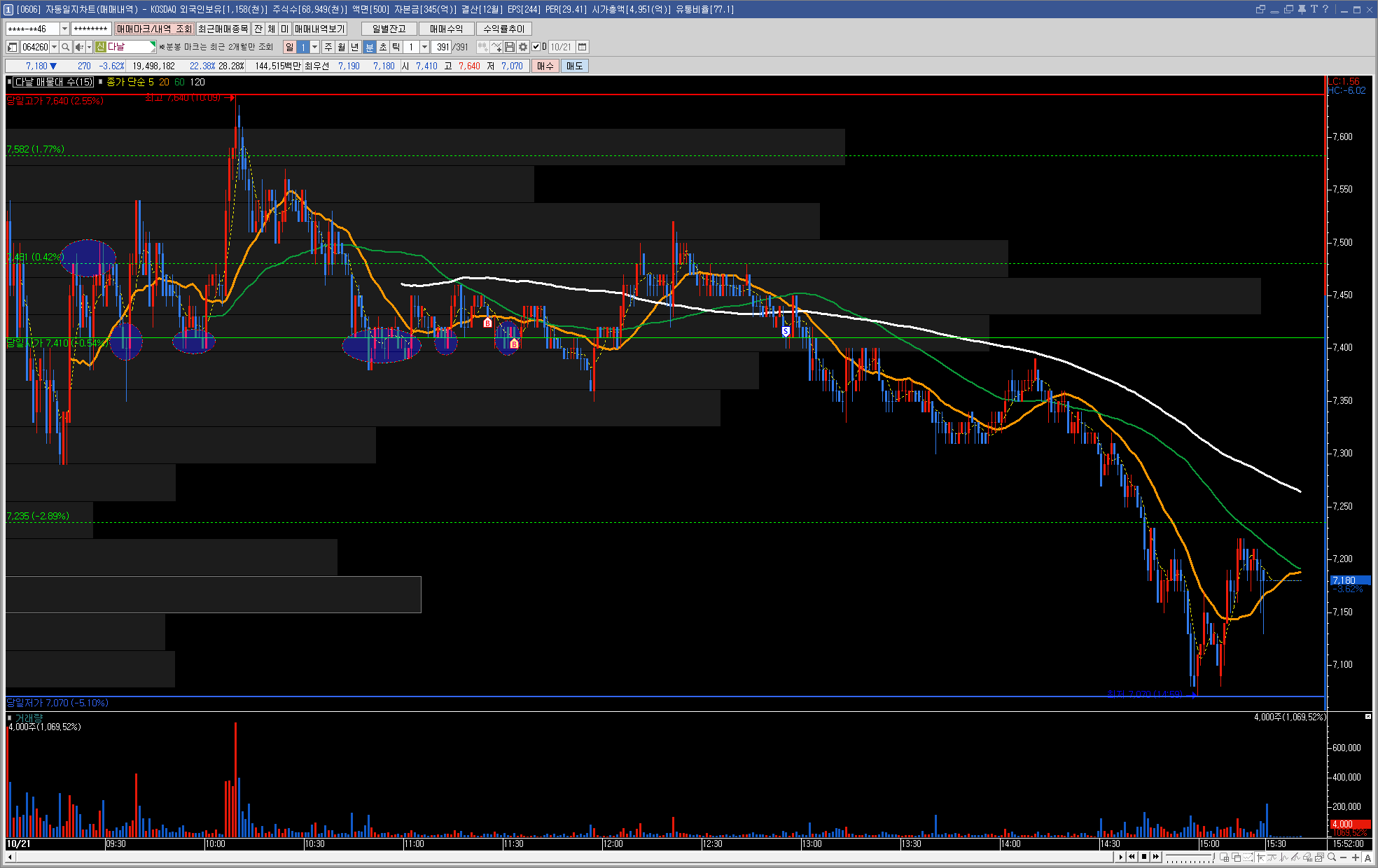Viewport: 1378px width, 868px height.
Task: Click the magnifier zoom icon at bottom
Action: pos(1331,857)
